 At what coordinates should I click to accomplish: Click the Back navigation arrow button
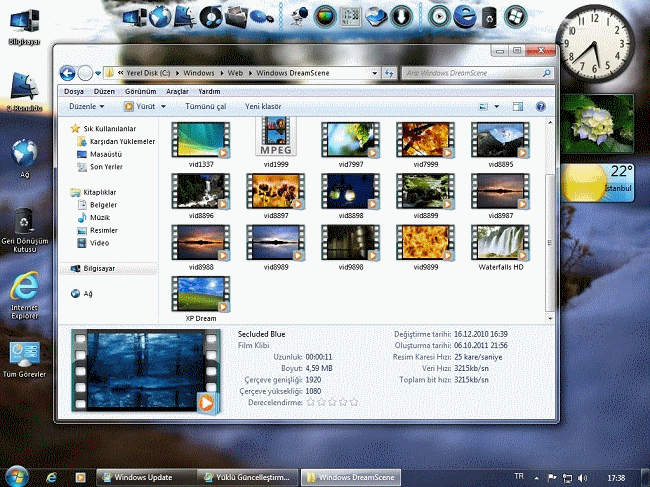click(x=67, y=73)
